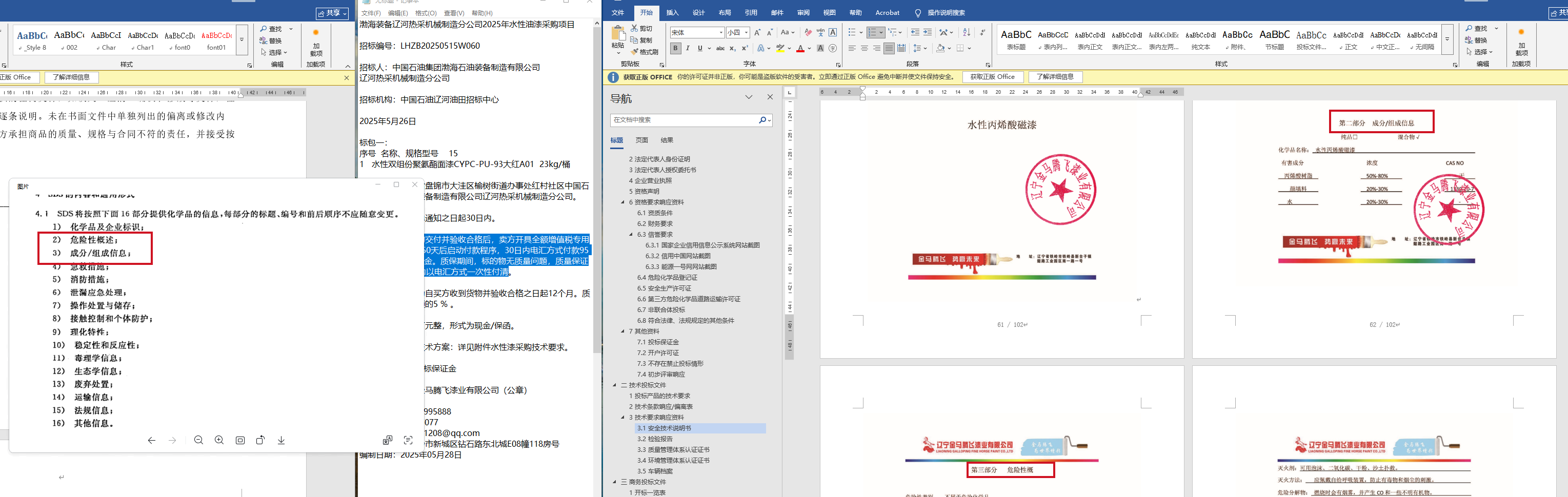Open the 审阅 ribbon tab
The height and width of the screenshot is (497, 1568).
[x=803, y=12]
